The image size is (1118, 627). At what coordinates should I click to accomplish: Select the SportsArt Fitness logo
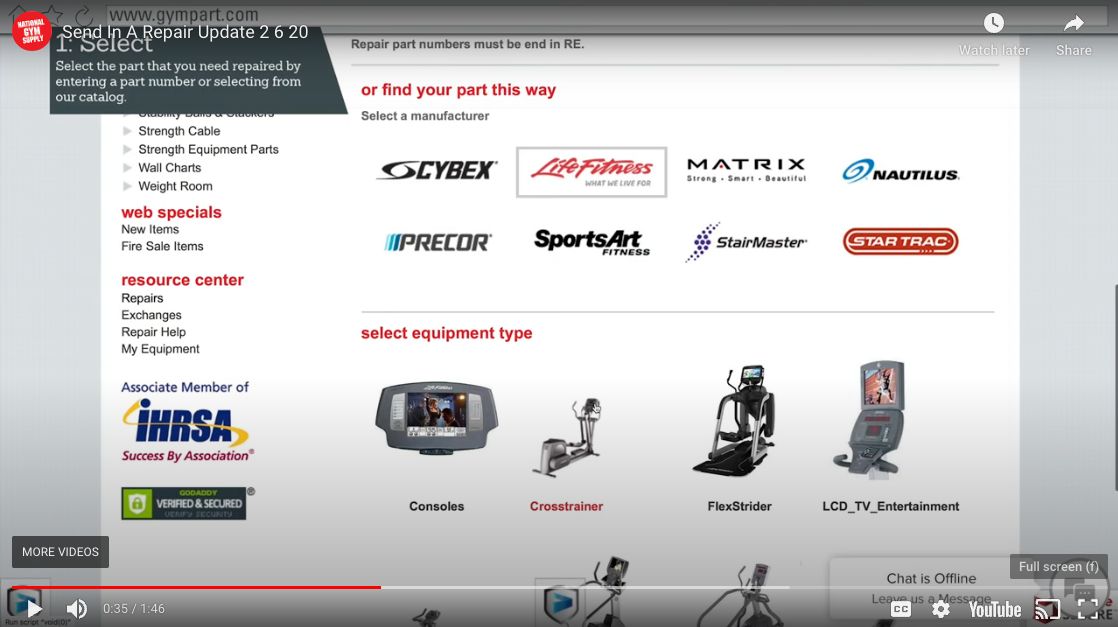(592, 242)
